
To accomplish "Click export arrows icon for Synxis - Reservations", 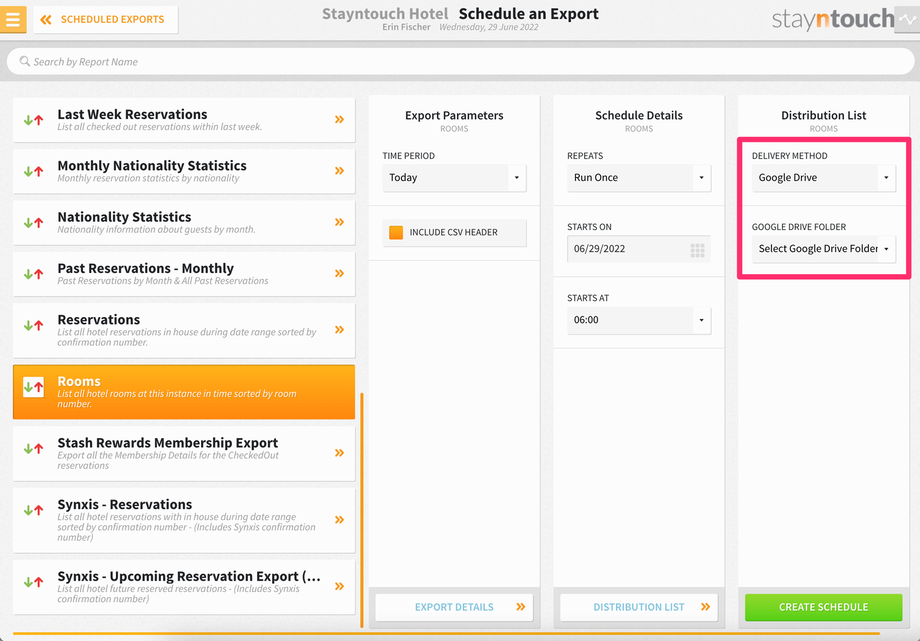I will 33,510.
